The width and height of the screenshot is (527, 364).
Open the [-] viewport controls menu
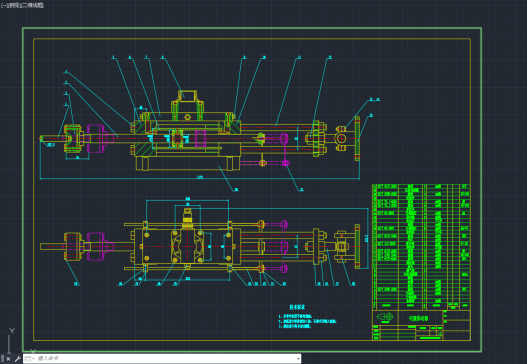point(4,5)
